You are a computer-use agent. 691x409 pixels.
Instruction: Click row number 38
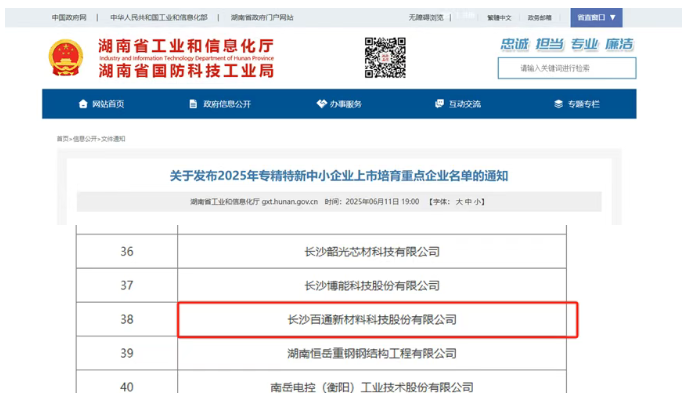click(127, 320)
